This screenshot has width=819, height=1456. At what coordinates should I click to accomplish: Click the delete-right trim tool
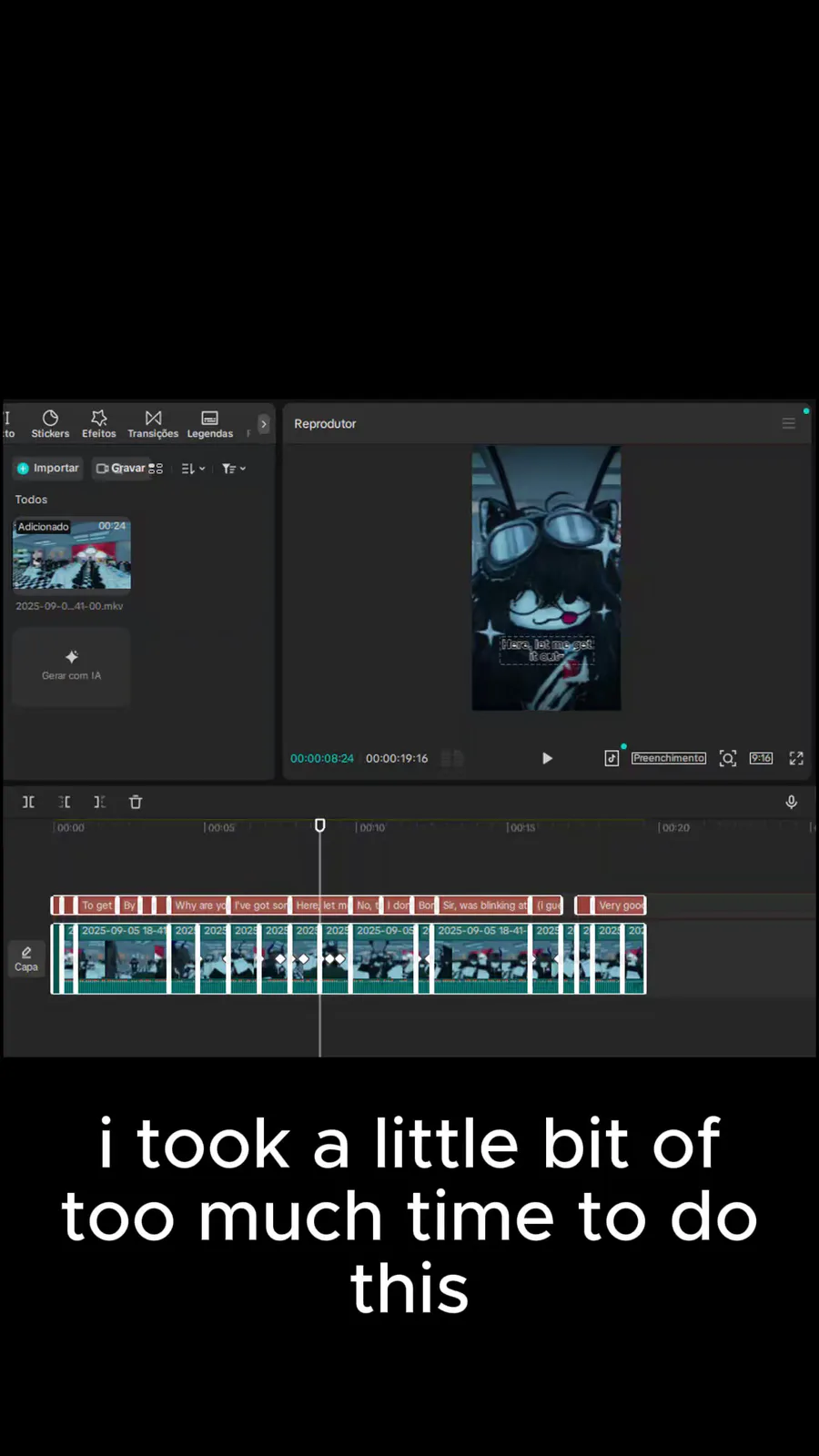99,802
